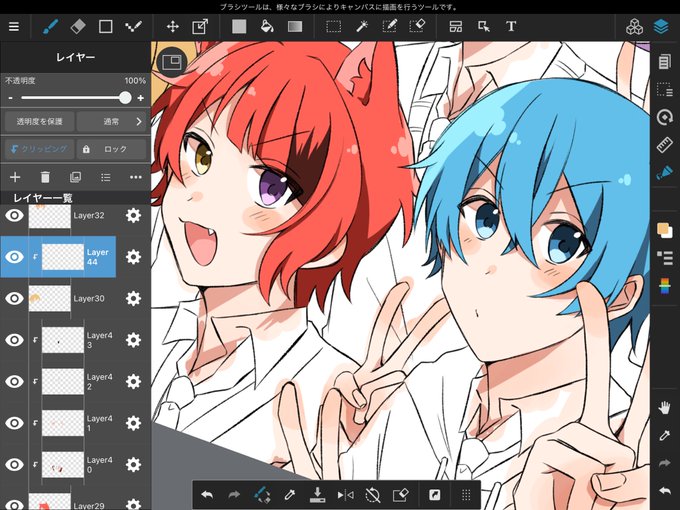The height and width of the screenshot is (510, 680).
Task: Open the hamburger main menu
Action: 14,27
